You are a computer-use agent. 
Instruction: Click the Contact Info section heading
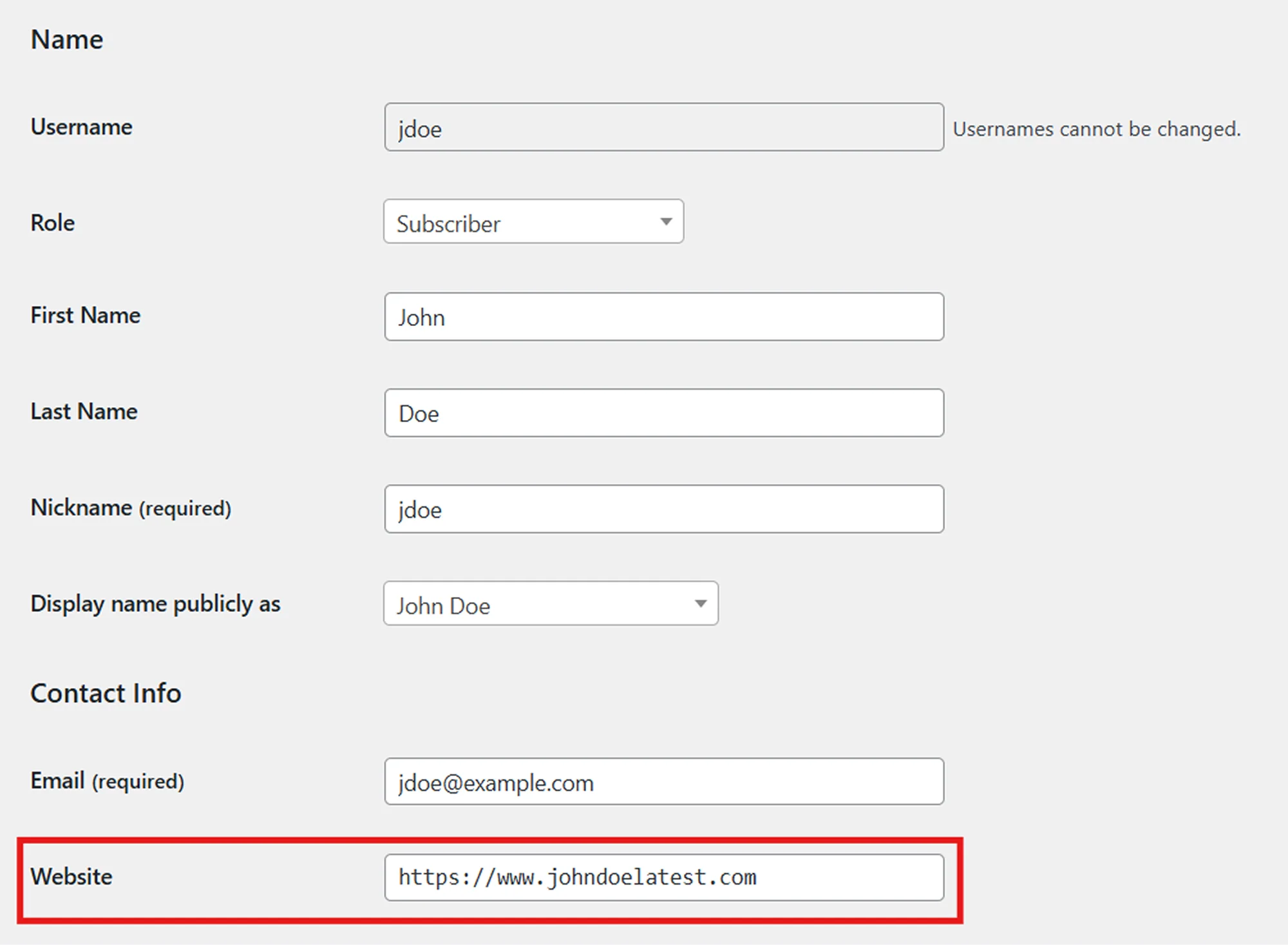[106, 693]
